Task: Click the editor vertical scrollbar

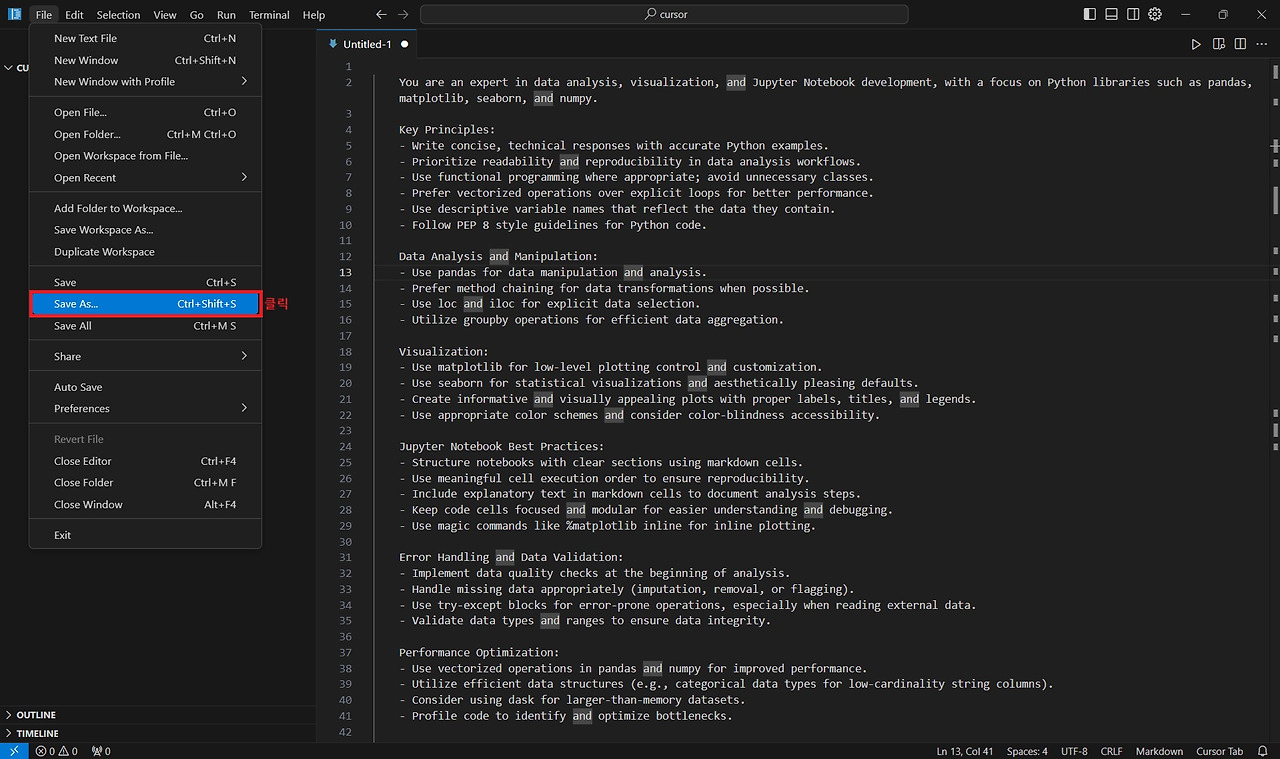Action: tap(1275, 400)
